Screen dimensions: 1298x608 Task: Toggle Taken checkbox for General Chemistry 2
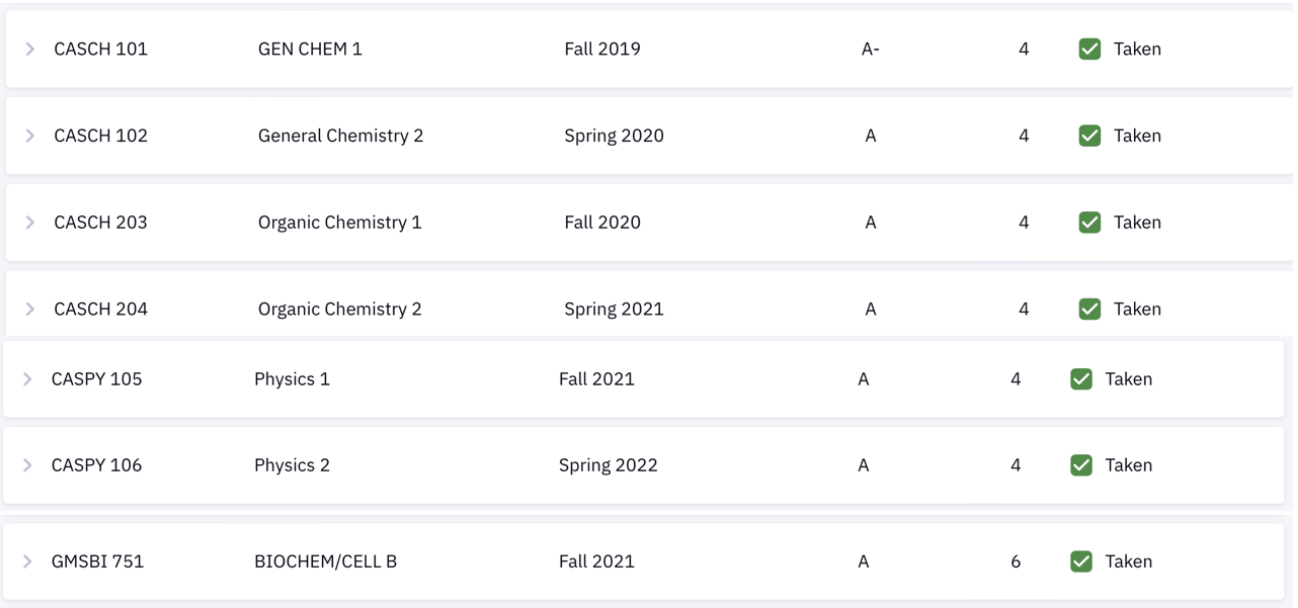click(x=1090, y=136)
